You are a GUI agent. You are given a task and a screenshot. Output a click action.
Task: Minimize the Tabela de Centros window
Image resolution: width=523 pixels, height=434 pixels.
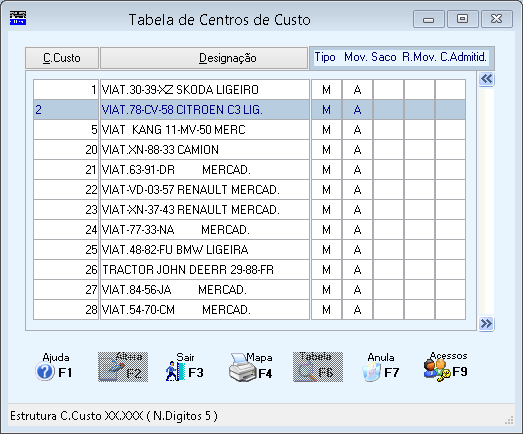tap(429, 19)
